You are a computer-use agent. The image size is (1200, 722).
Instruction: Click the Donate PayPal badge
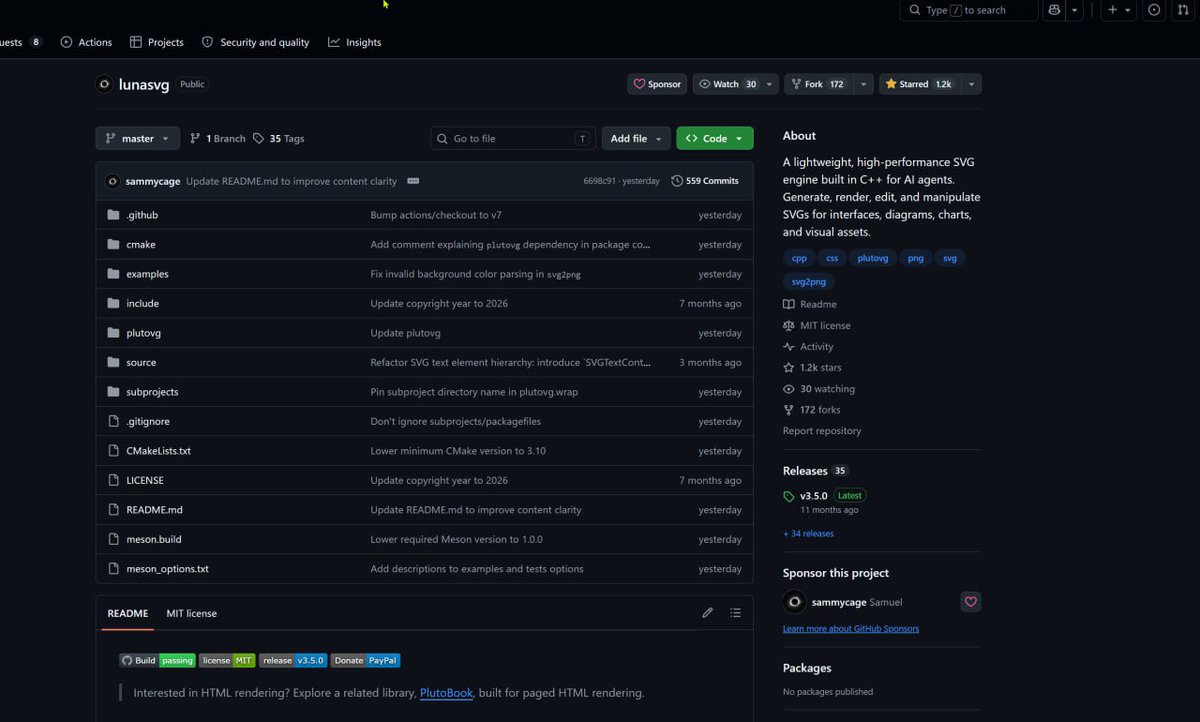pos(366,660)
